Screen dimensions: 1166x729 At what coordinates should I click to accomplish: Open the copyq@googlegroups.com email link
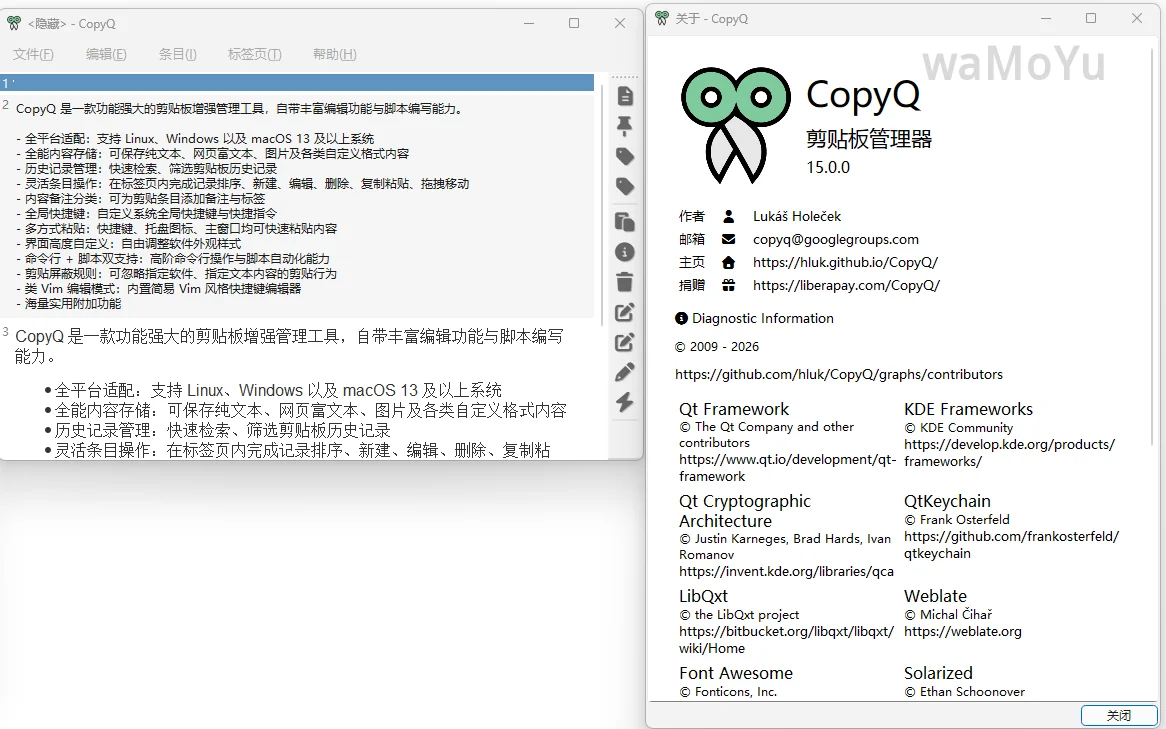(x=836, y=240)
